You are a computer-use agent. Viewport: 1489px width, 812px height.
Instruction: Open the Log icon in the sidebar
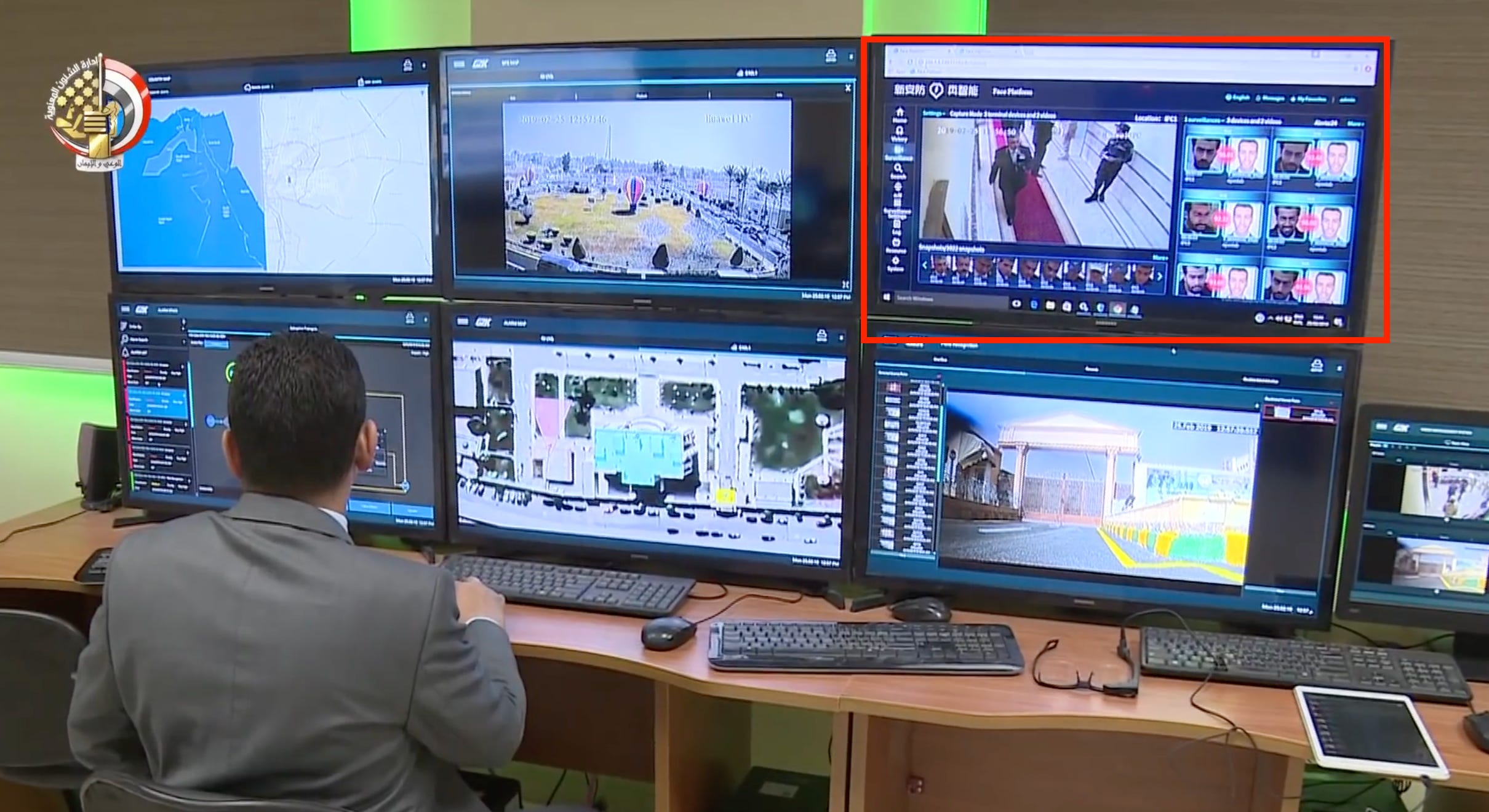pyautogui.click(x=896, y=226)
